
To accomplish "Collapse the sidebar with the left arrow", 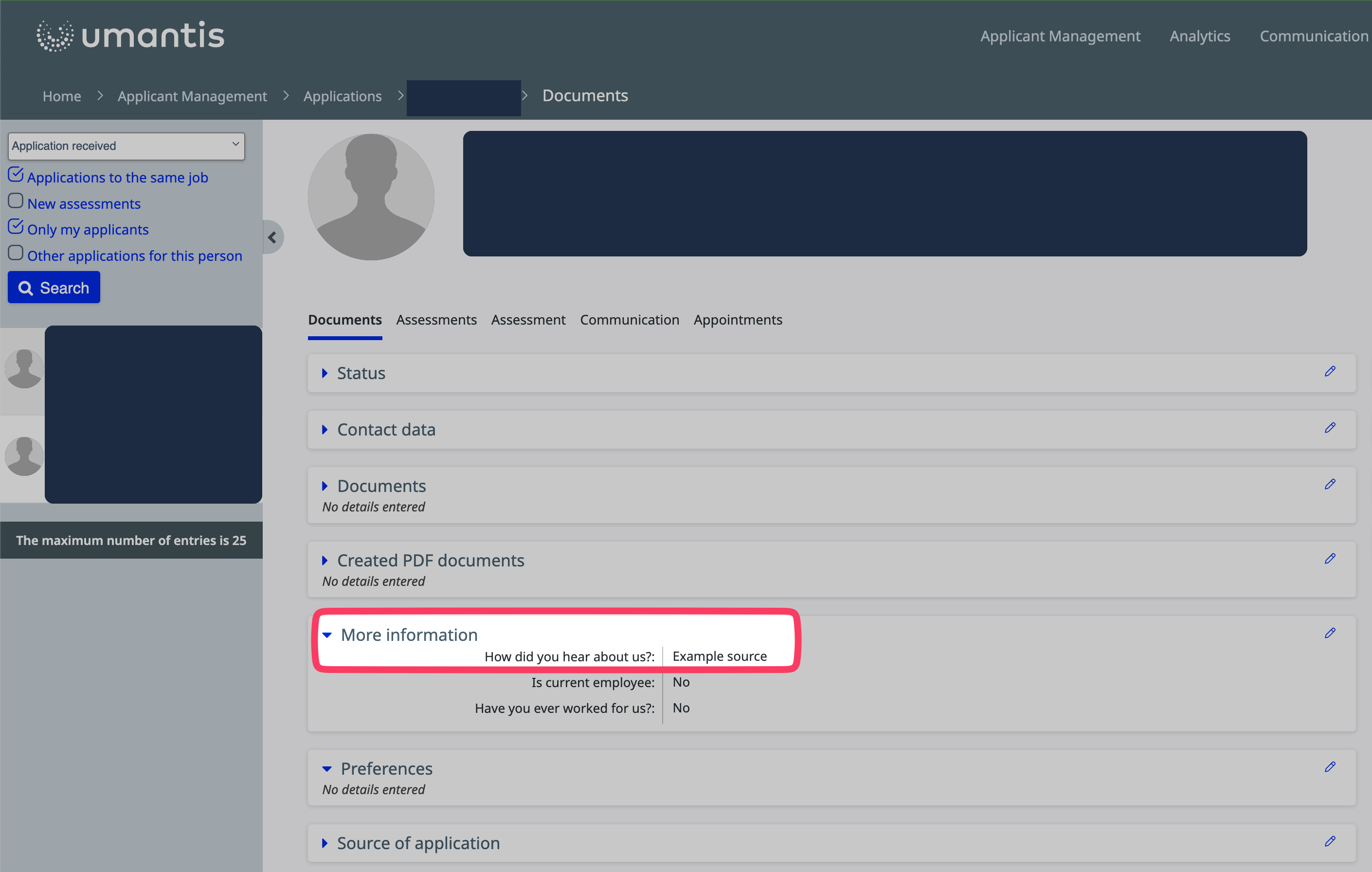I will click(272, 237).
